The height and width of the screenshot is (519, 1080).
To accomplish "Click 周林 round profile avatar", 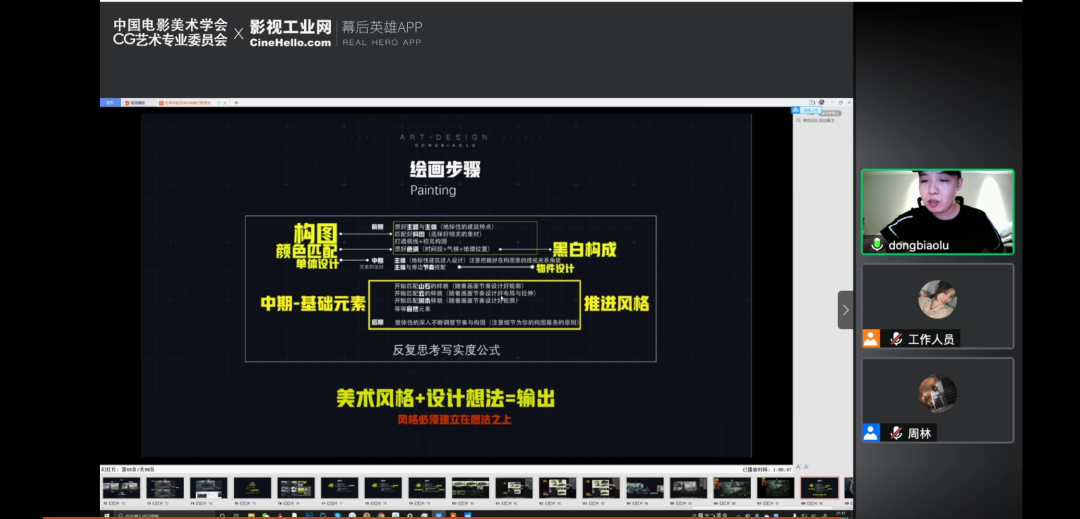I will pyautogui.click(x=937, y=393).
